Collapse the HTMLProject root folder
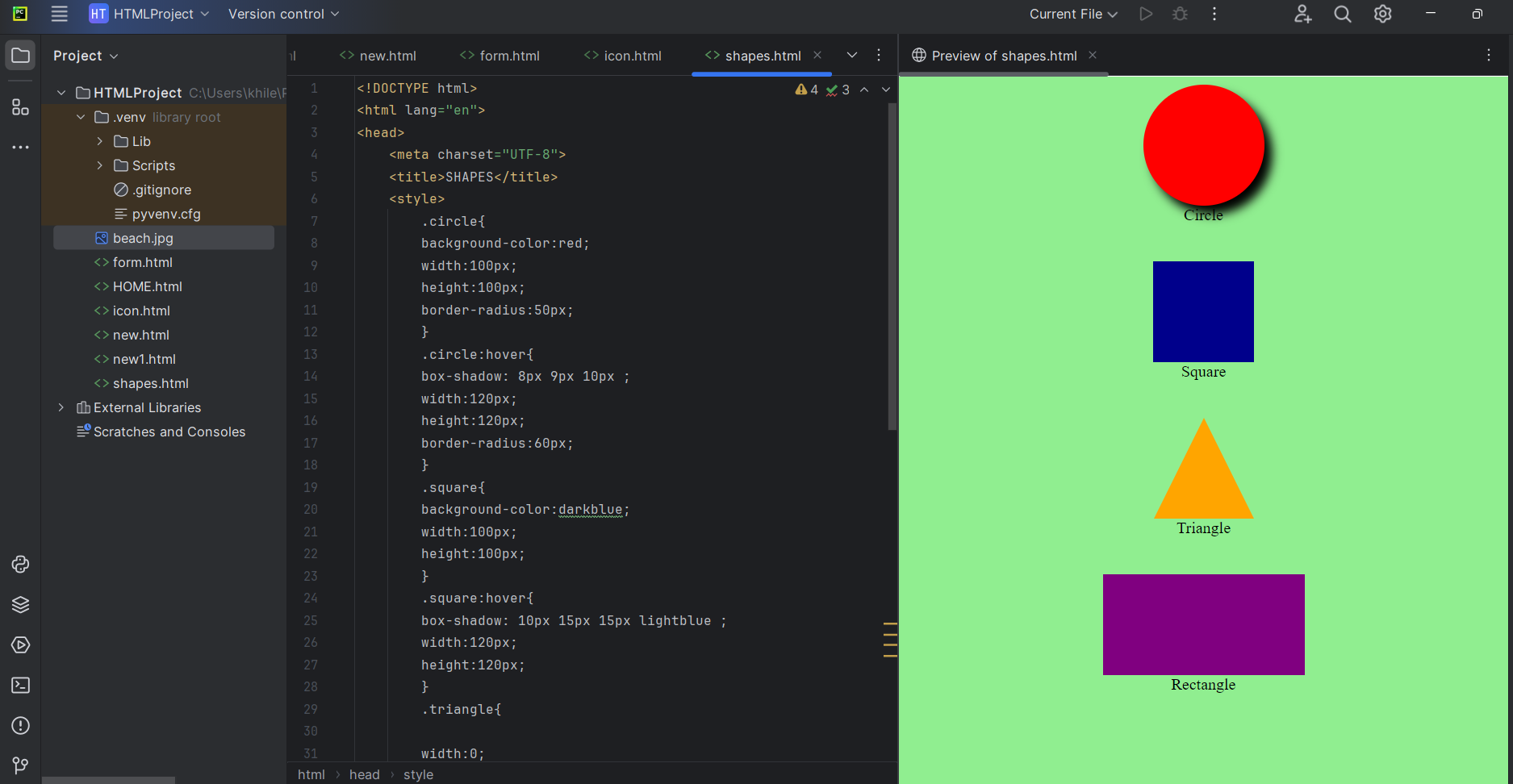The width and height of the screenshot is (1513, 784). point(61,93)
